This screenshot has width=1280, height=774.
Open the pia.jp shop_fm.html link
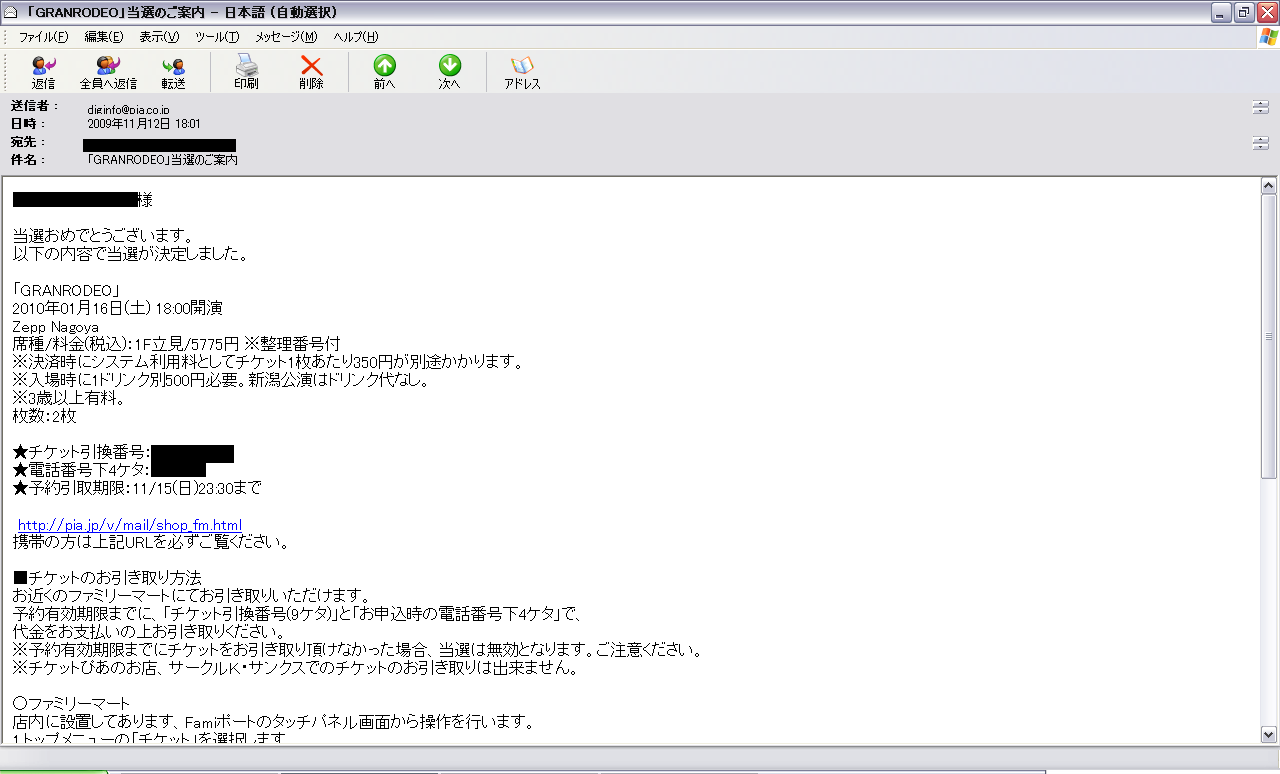point(130,525)
